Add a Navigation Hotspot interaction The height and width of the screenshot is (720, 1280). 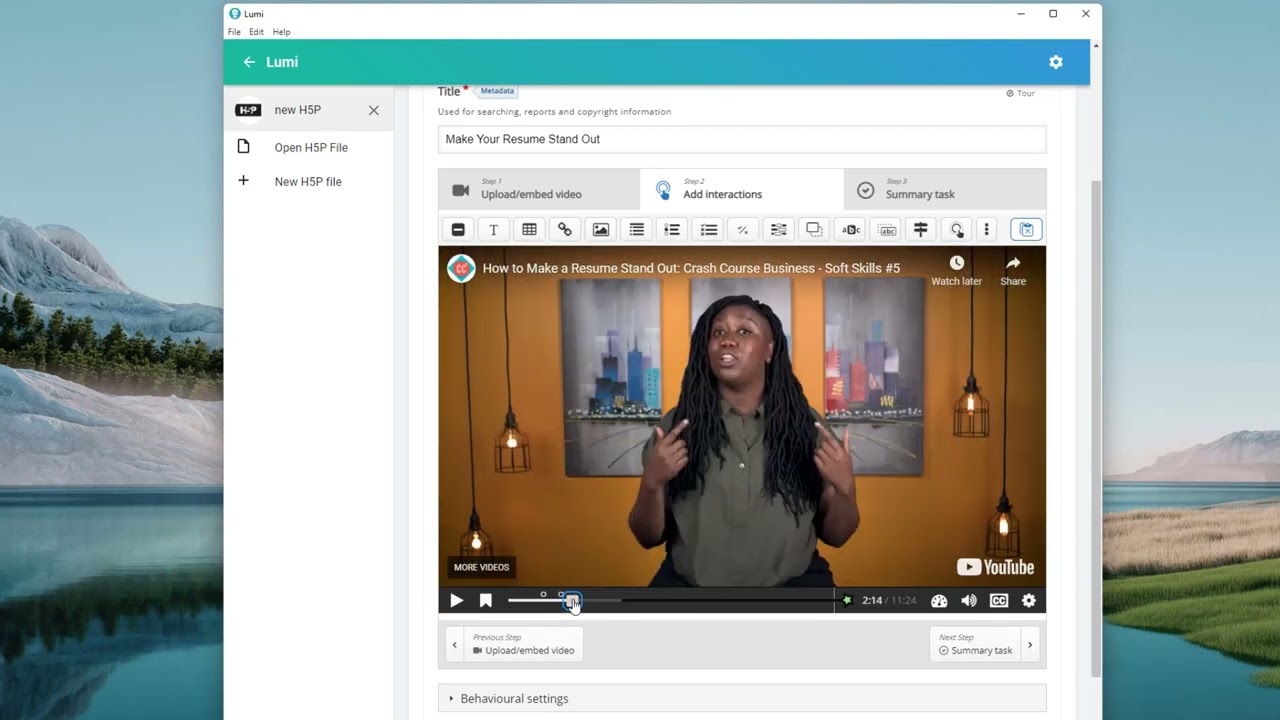click(957, 230)
